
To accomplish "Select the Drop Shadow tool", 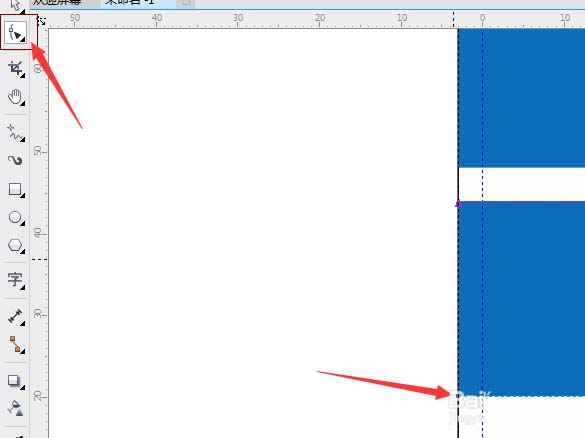I will point(16,381).
